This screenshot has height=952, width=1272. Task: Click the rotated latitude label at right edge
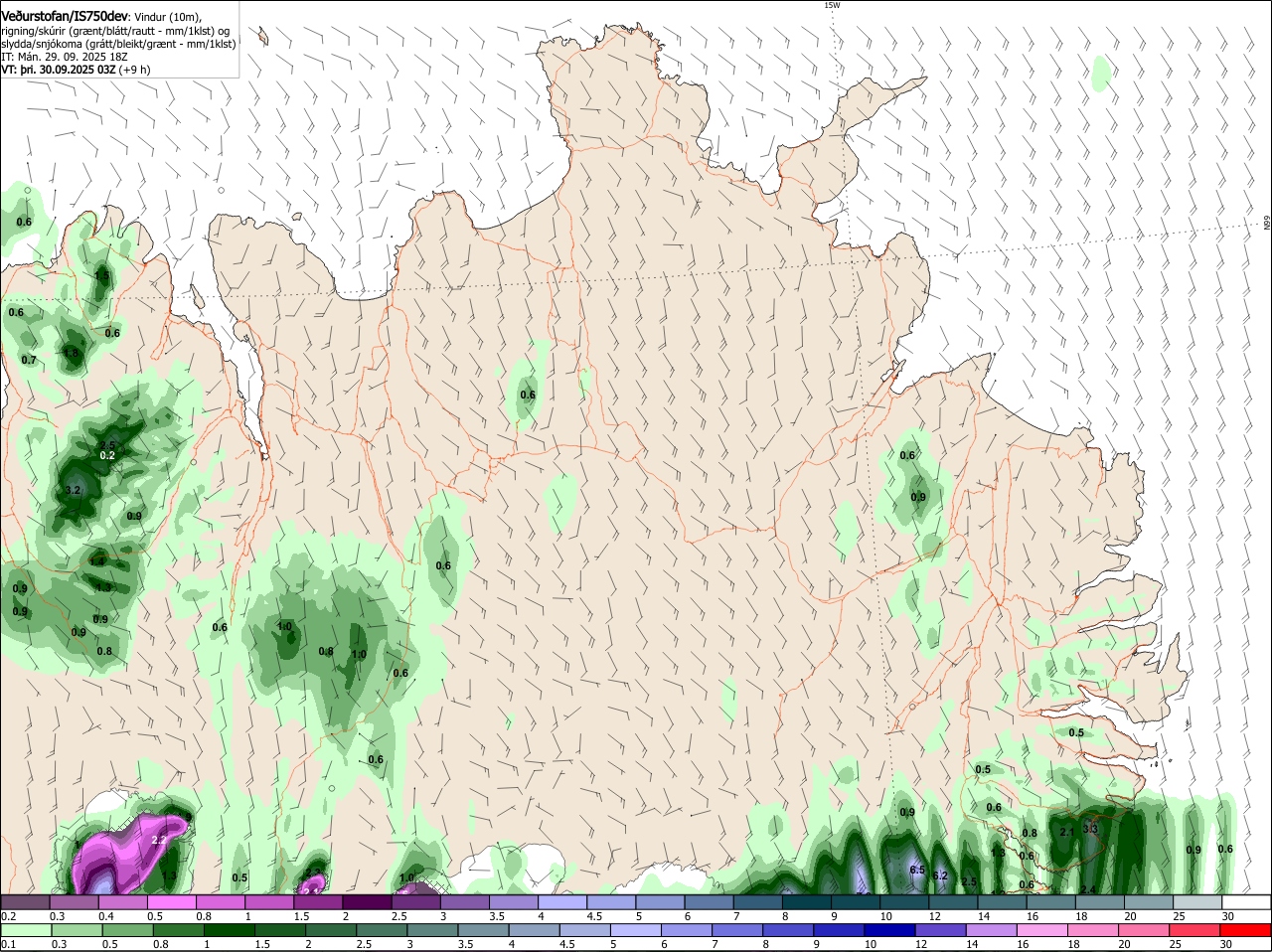pyautogui.click(x=1267, y=225)
